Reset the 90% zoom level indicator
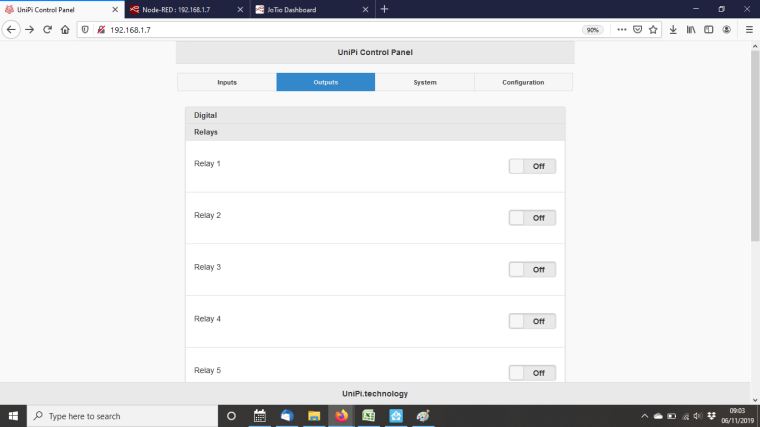 click(x=593, y=30)
